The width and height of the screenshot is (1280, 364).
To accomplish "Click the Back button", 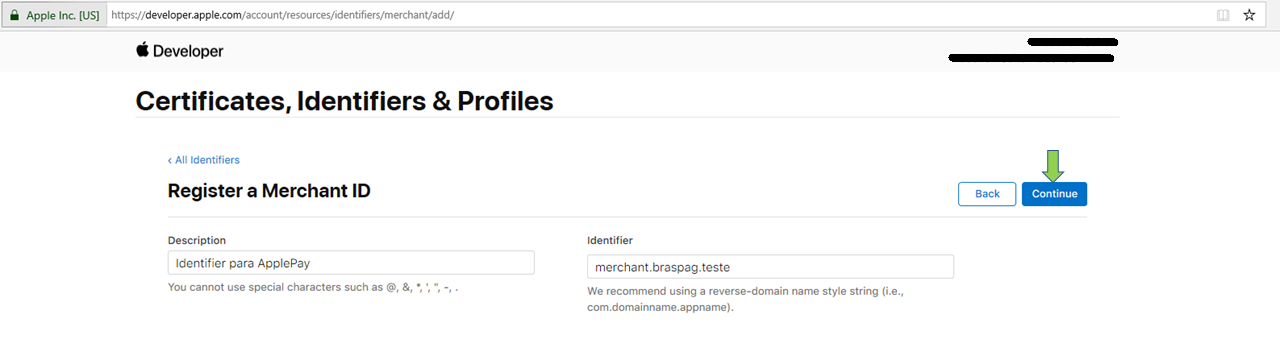I will coord(987,194).
